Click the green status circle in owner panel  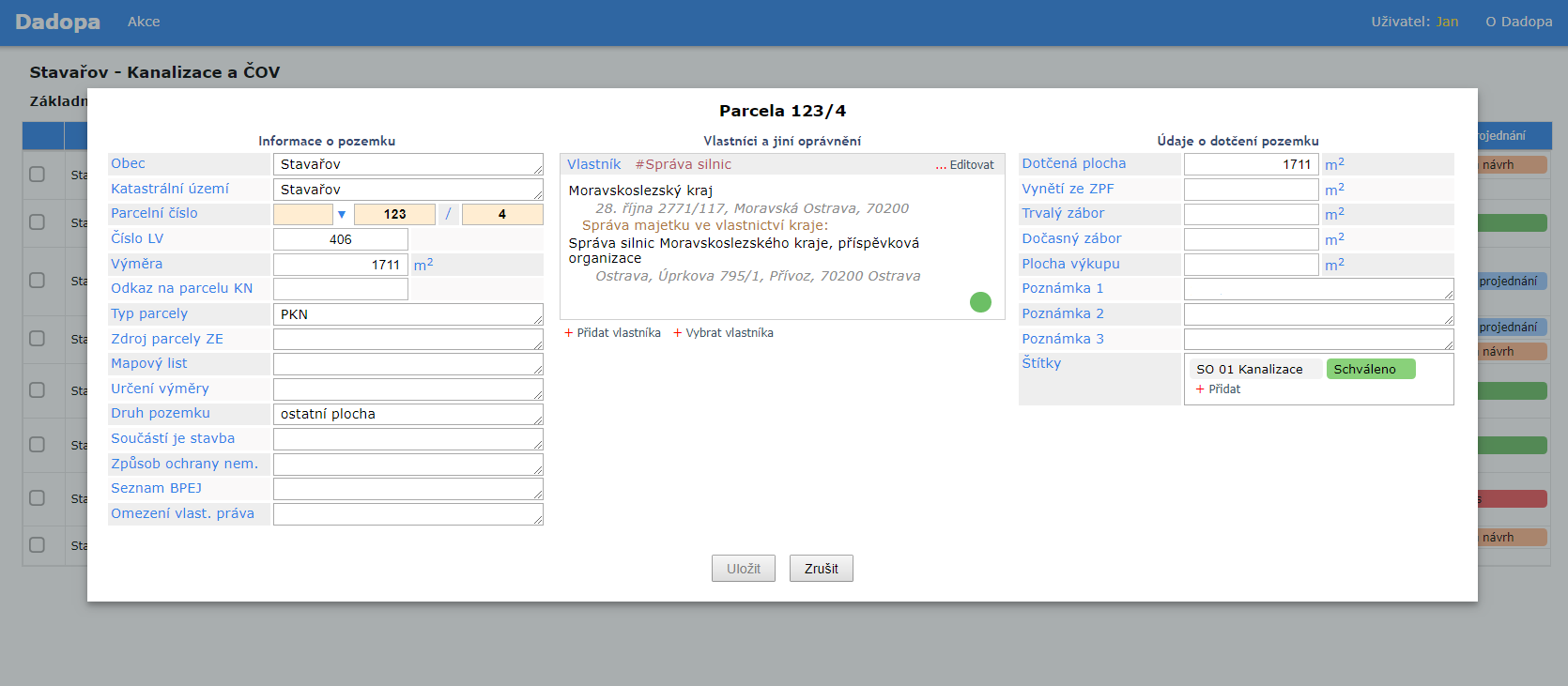[x=980, y=302]
